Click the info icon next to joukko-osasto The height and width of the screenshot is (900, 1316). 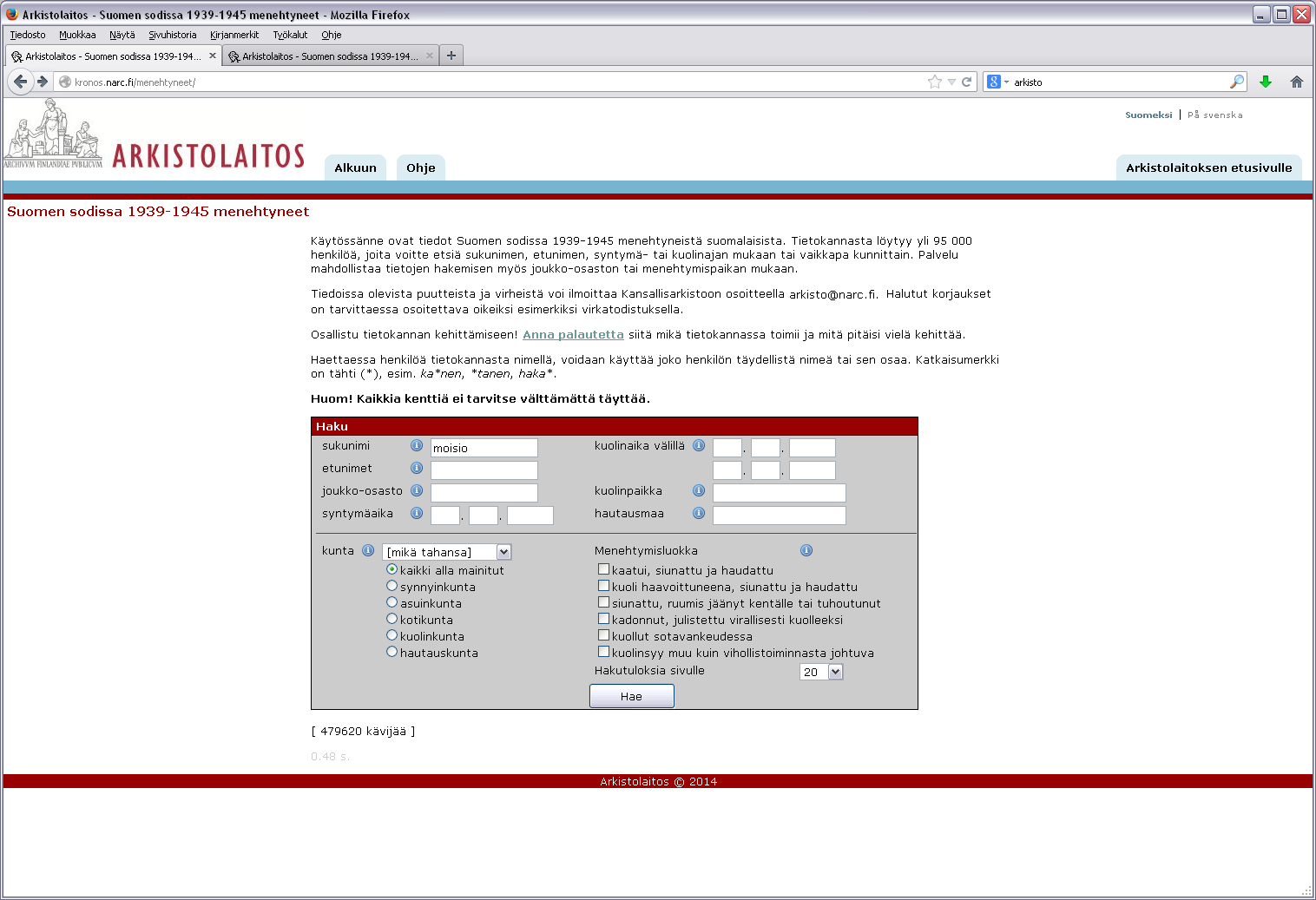pyautogui.click(x=417, y=490)
